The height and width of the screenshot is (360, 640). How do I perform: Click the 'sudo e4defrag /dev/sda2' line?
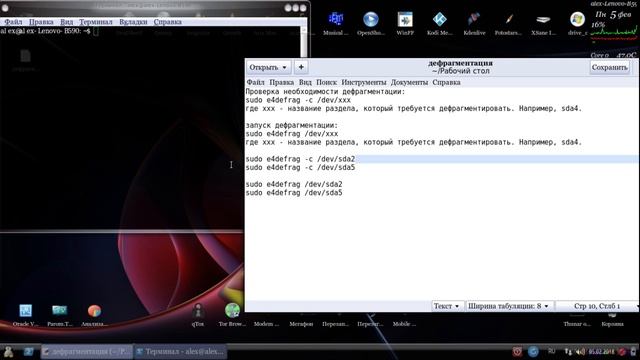(294, 184)
